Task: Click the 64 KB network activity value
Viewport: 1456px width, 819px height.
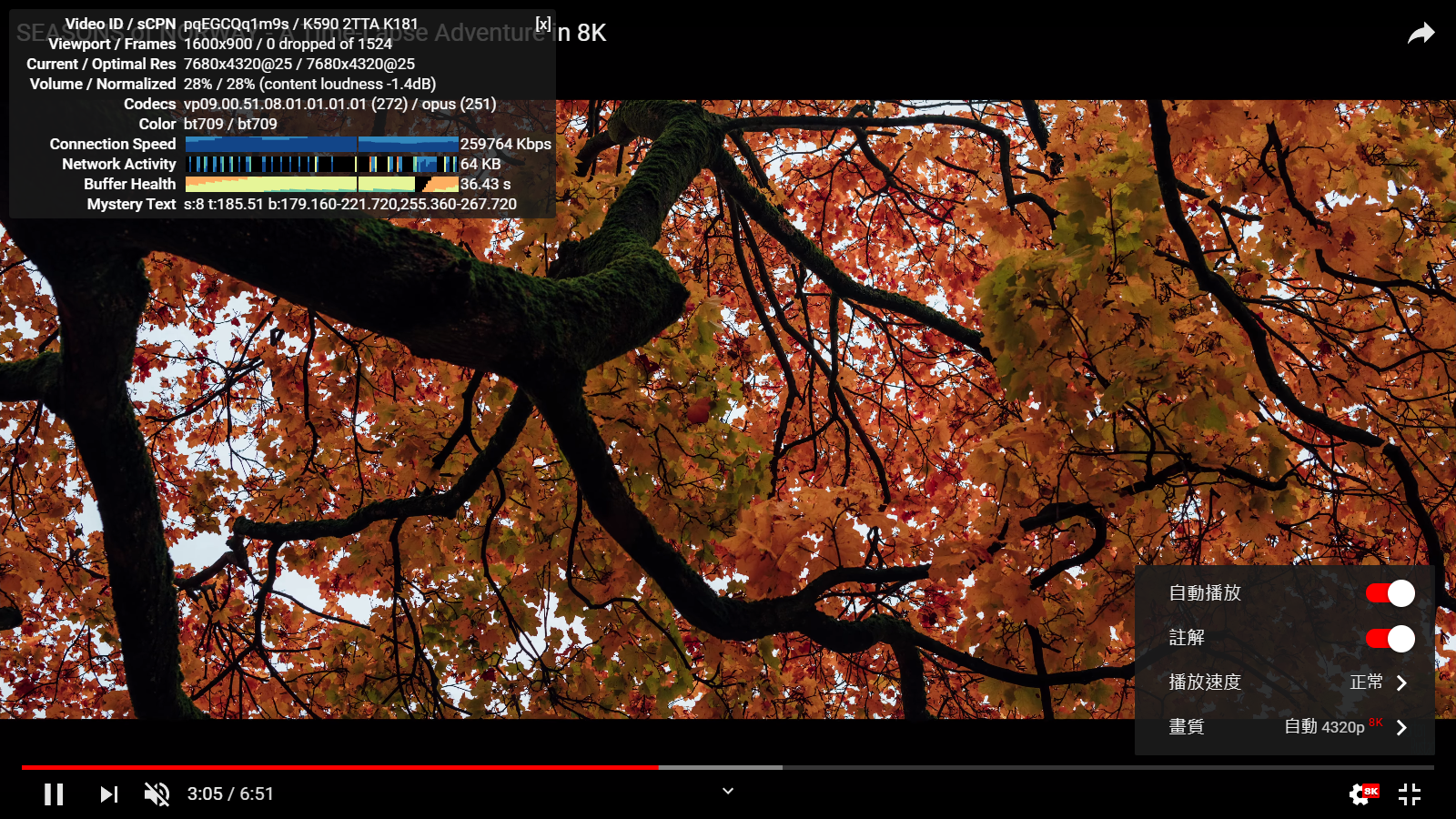Action: 480,164
